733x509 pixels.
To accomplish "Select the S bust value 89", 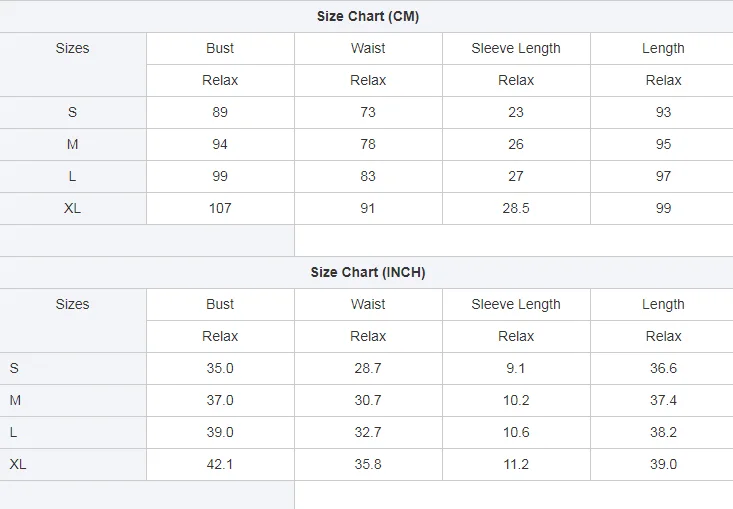I will pyautogui.click(x=220, y=112).
